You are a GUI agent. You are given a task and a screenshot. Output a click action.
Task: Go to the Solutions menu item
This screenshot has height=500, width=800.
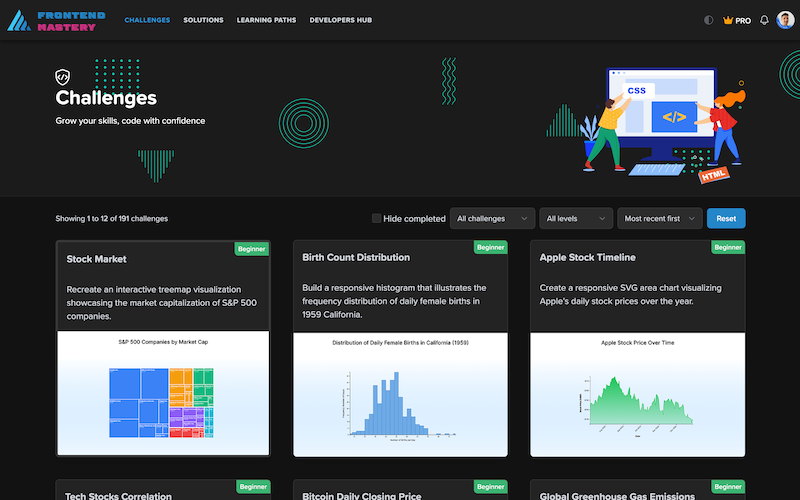(x=203, y=20)
